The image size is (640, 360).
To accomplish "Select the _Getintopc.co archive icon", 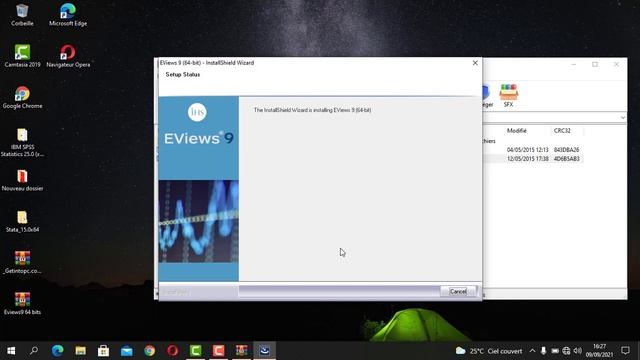I will 22,262.
